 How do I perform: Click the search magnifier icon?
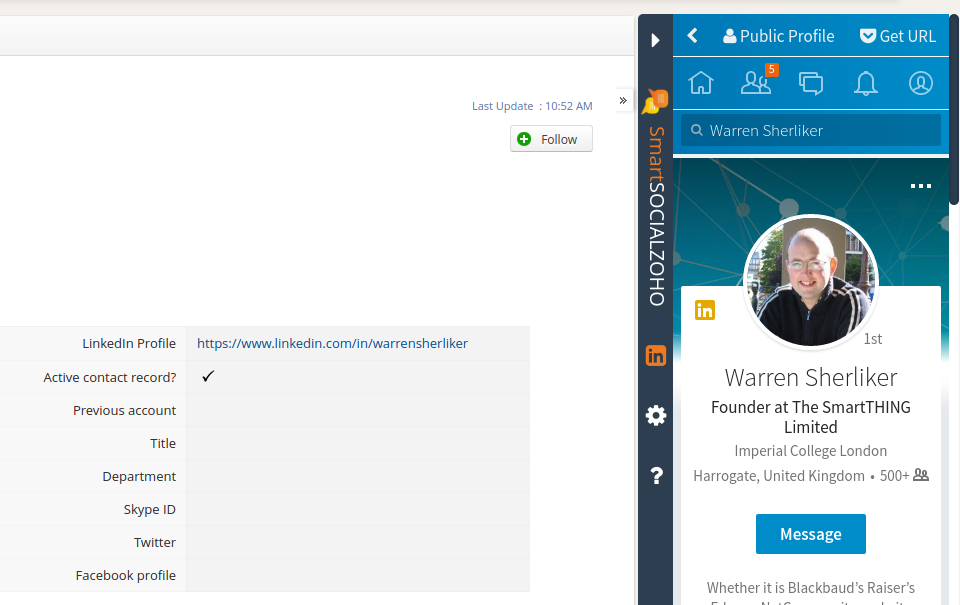pyautogui.click(x=697, y=130)
